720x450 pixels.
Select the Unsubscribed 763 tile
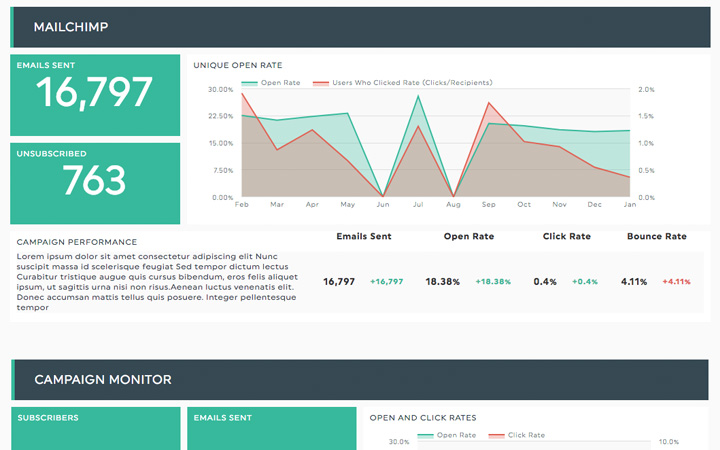point(95,183)
